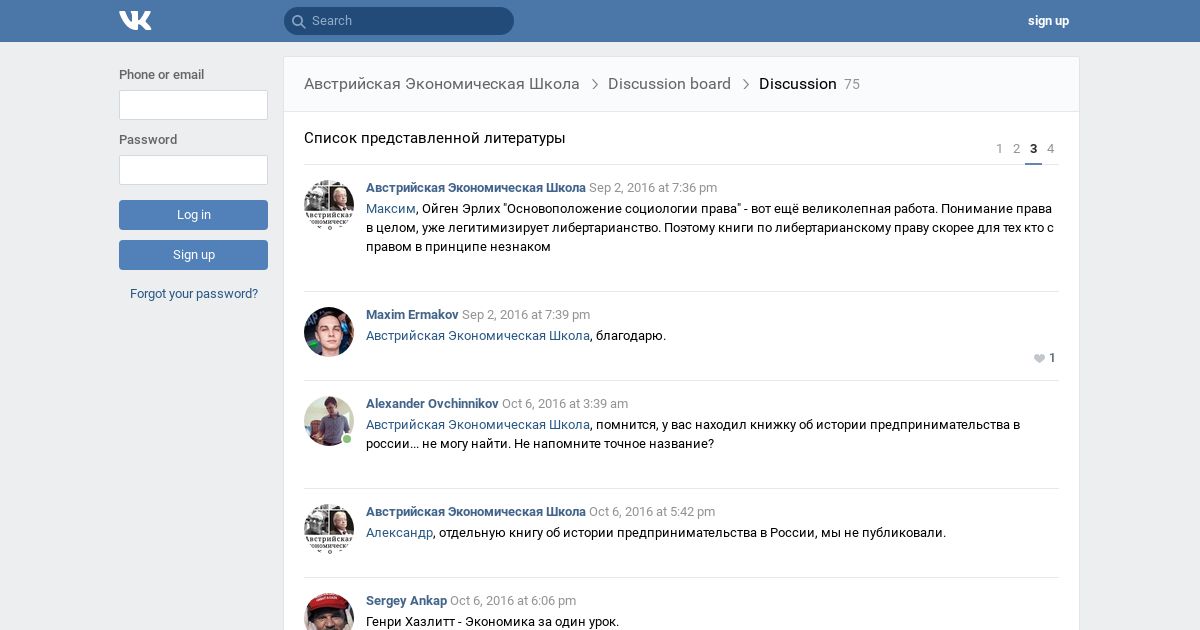Like Maxim Ermakov's comment via the heart icon
This screenshot has width=1200, height=630.
[x=1039, y=358]
